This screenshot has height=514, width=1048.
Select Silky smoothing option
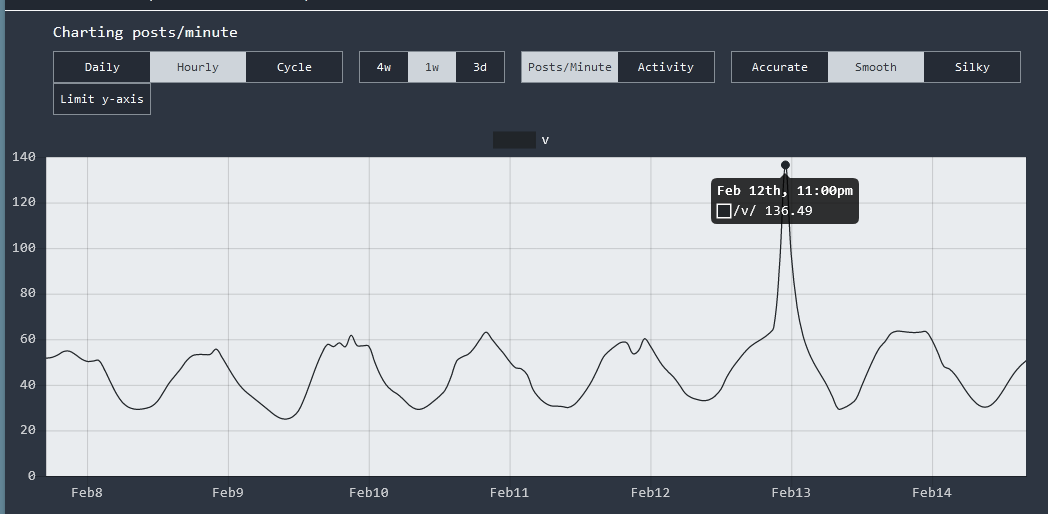point(972,67)
